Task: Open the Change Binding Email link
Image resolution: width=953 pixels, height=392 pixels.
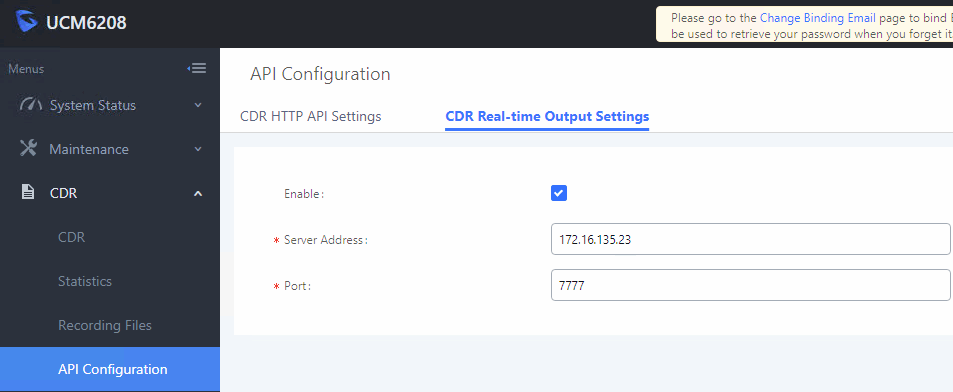Action: click(x=817, y=18)
